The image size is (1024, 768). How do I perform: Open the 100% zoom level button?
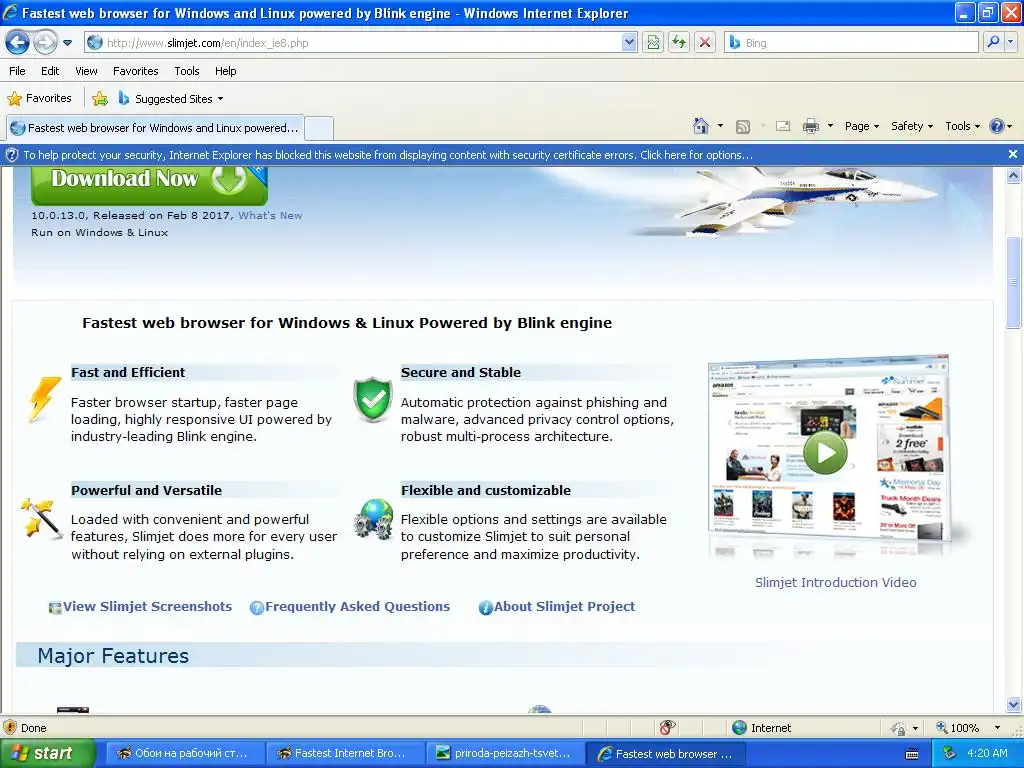(957, 728)
